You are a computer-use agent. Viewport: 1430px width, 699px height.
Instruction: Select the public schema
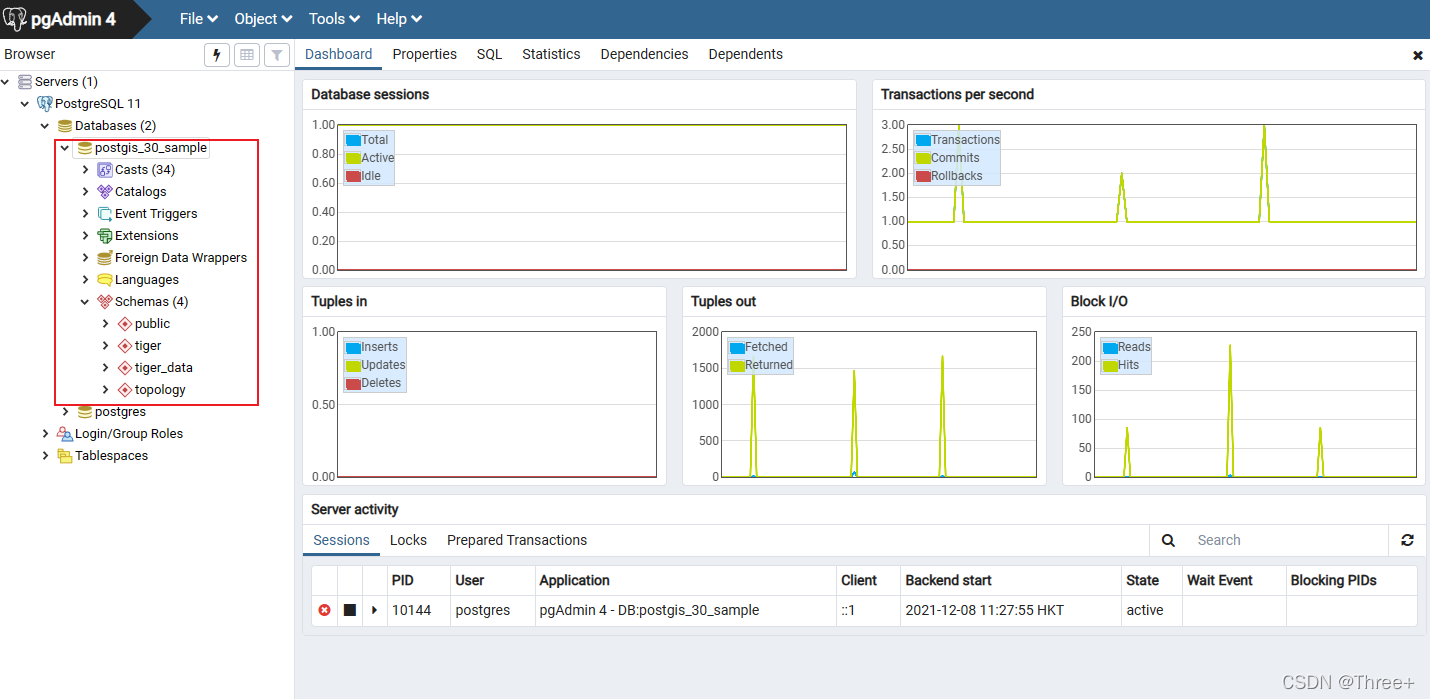tap(150, 323)
